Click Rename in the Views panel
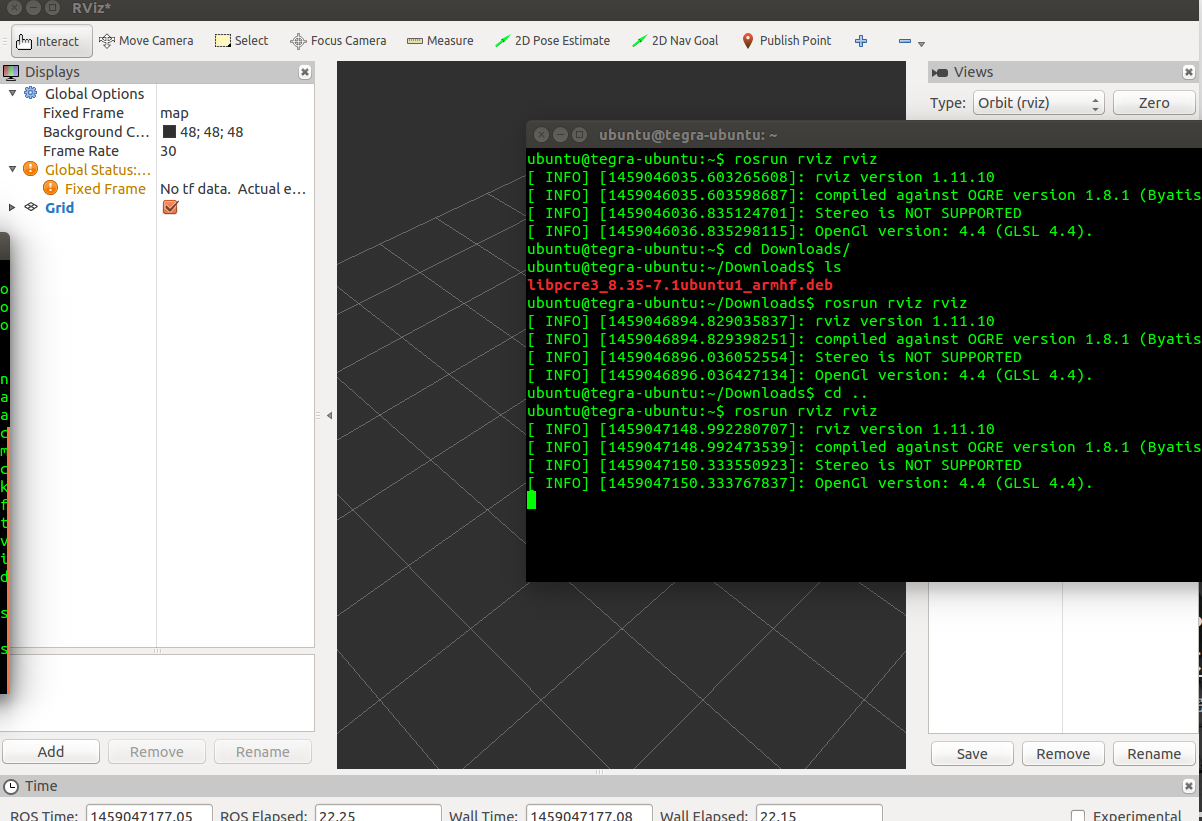The image size is (1202, 821). click(x=1154, y=754)
